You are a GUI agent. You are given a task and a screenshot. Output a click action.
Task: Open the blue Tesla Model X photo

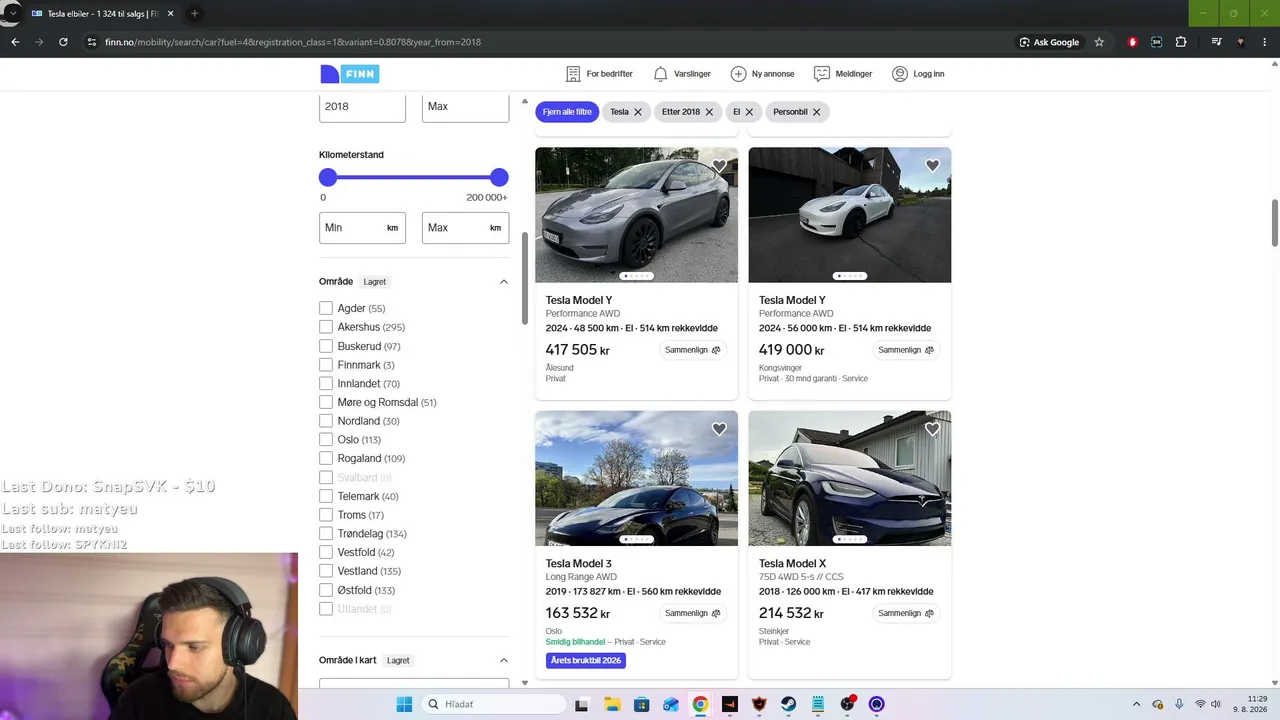pyautogui.click(x=850, y=478)
